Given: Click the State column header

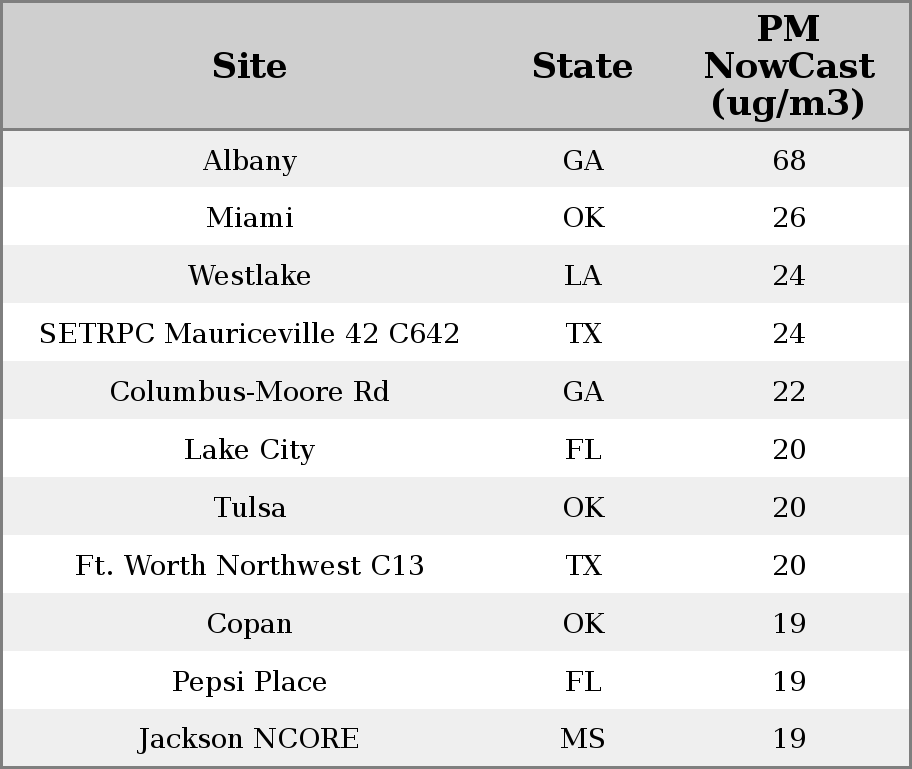Looking at the screenshot, I should 582,66.
